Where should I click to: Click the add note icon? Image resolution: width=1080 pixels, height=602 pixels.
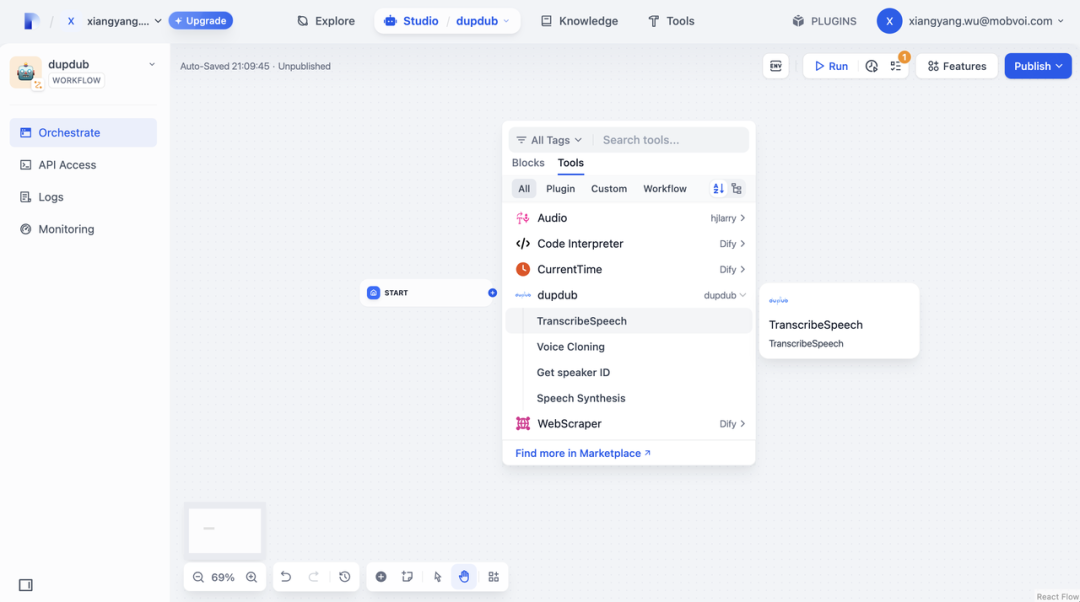point(407,577)
